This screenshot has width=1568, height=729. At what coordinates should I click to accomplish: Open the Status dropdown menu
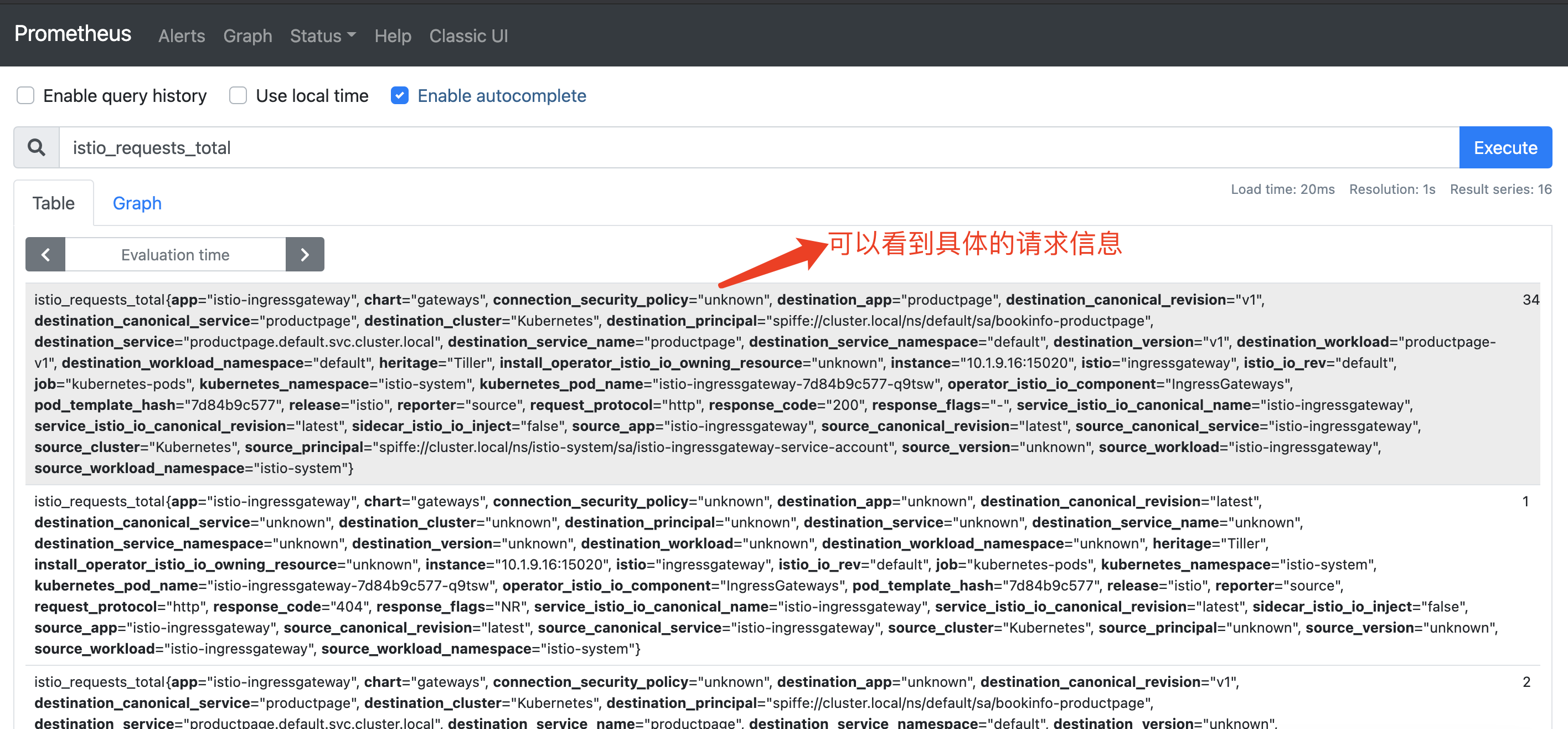click(x=323, y=36)
